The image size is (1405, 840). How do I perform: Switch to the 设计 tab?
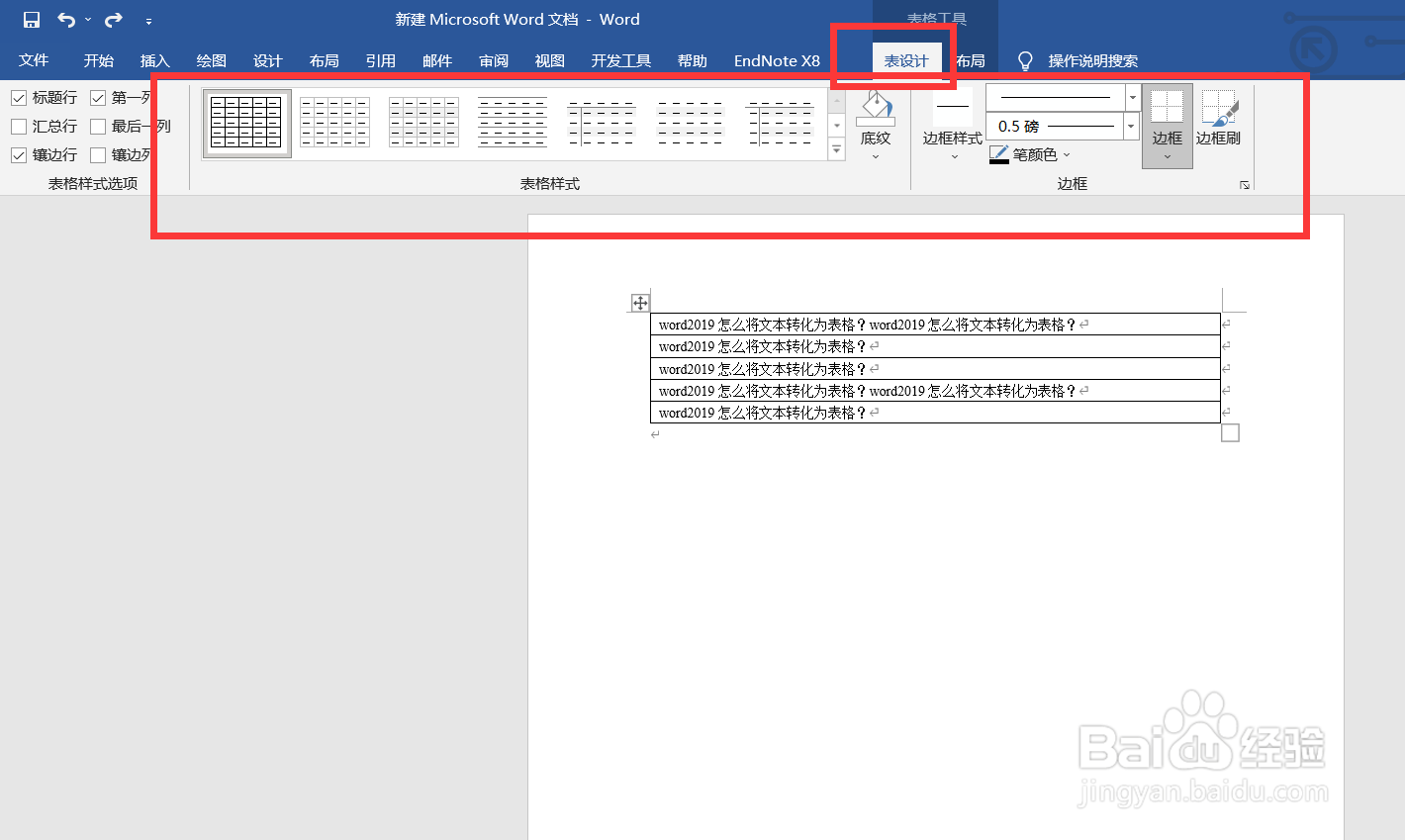click(267, 60)
